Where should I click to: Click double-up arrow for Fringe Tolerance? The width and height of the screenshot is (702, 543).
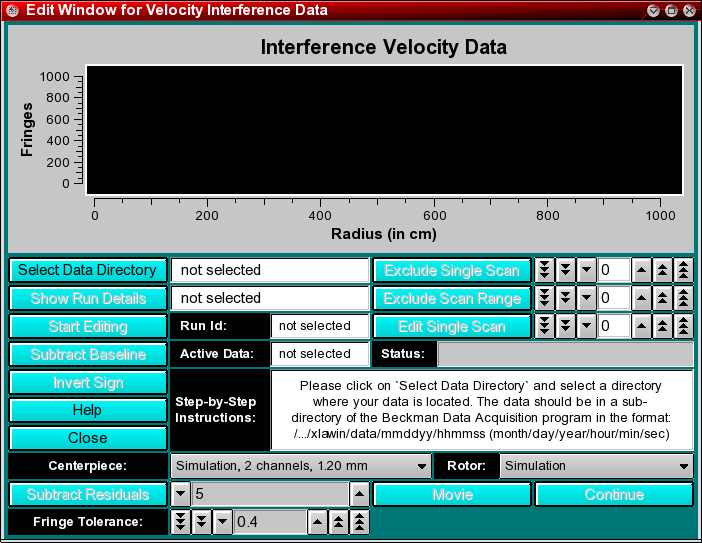338,522
